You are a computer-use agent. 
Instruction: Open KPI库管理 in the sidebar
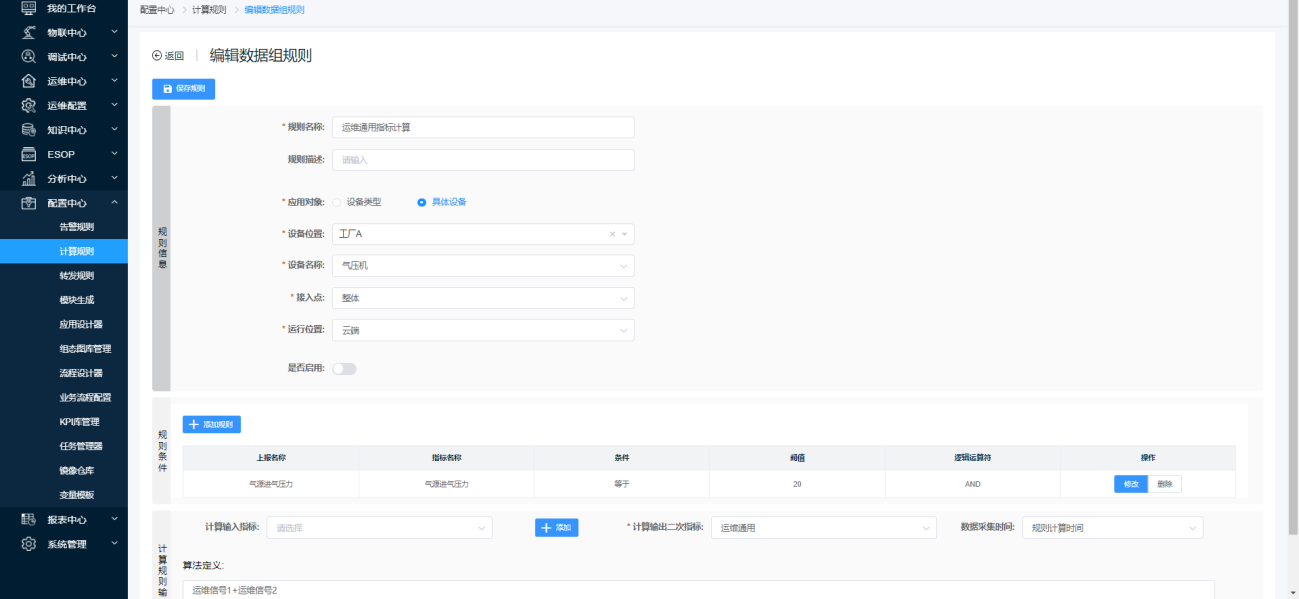[79, 422]
